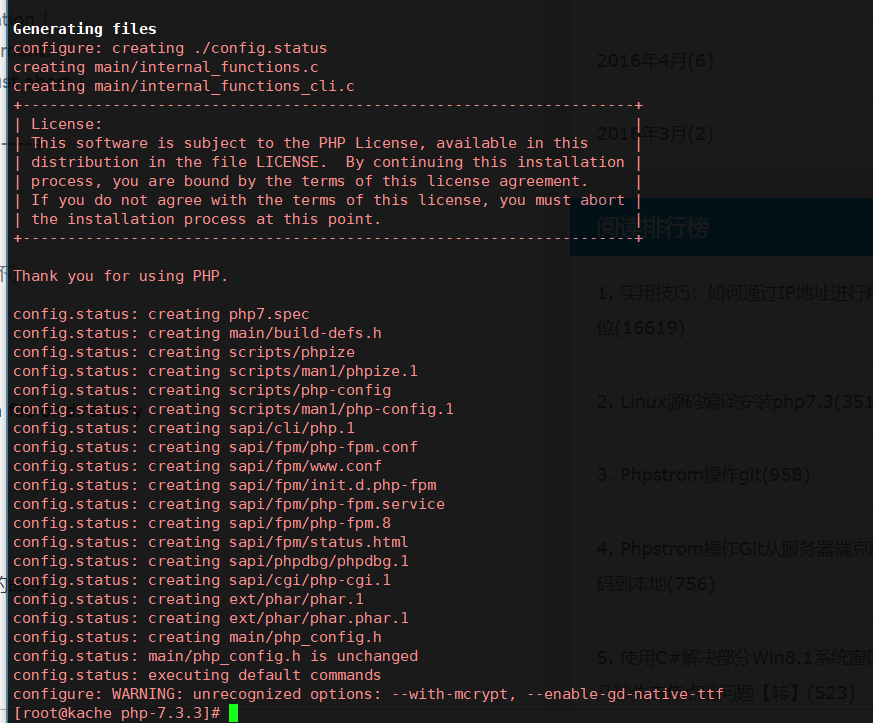Image resolution: width=873 pixels, height=723 pixels.
Task: Click the 'creating scripts/man1/php-config.1' line
Action: tap(233, 409)
